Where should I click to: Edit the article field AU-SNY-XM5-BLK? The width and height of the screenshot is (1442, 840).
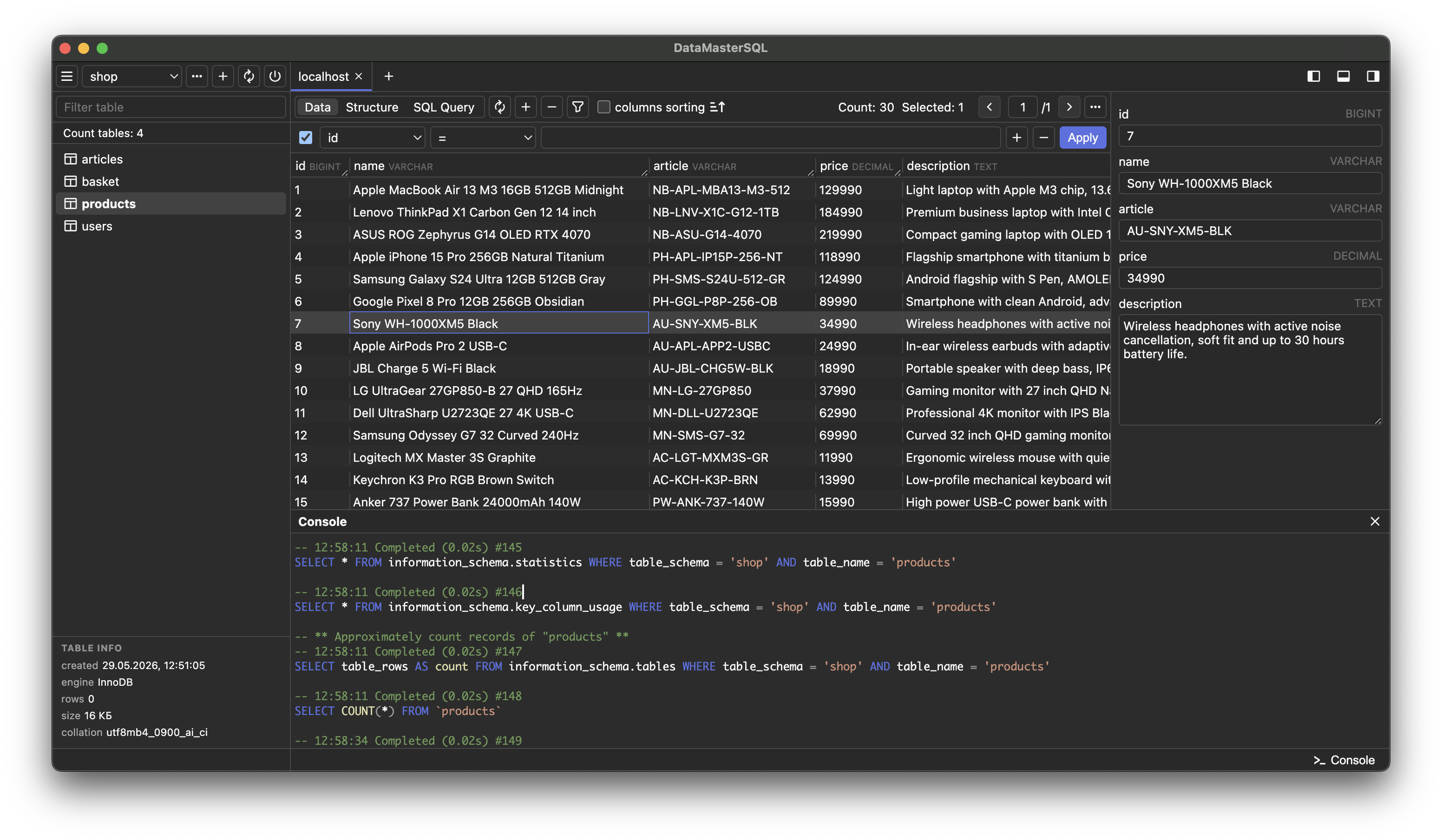(1250, 231)
